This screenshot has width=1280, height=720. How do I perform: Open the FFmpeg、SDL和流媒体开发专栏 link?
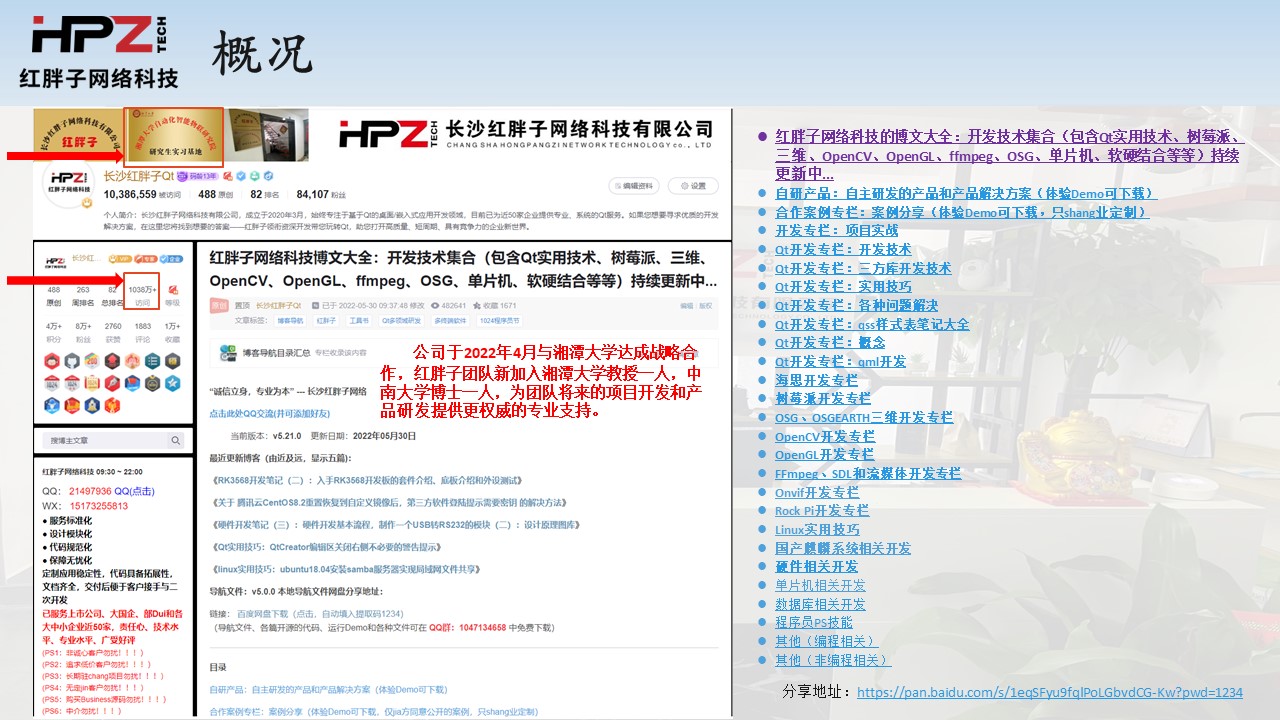868,473
